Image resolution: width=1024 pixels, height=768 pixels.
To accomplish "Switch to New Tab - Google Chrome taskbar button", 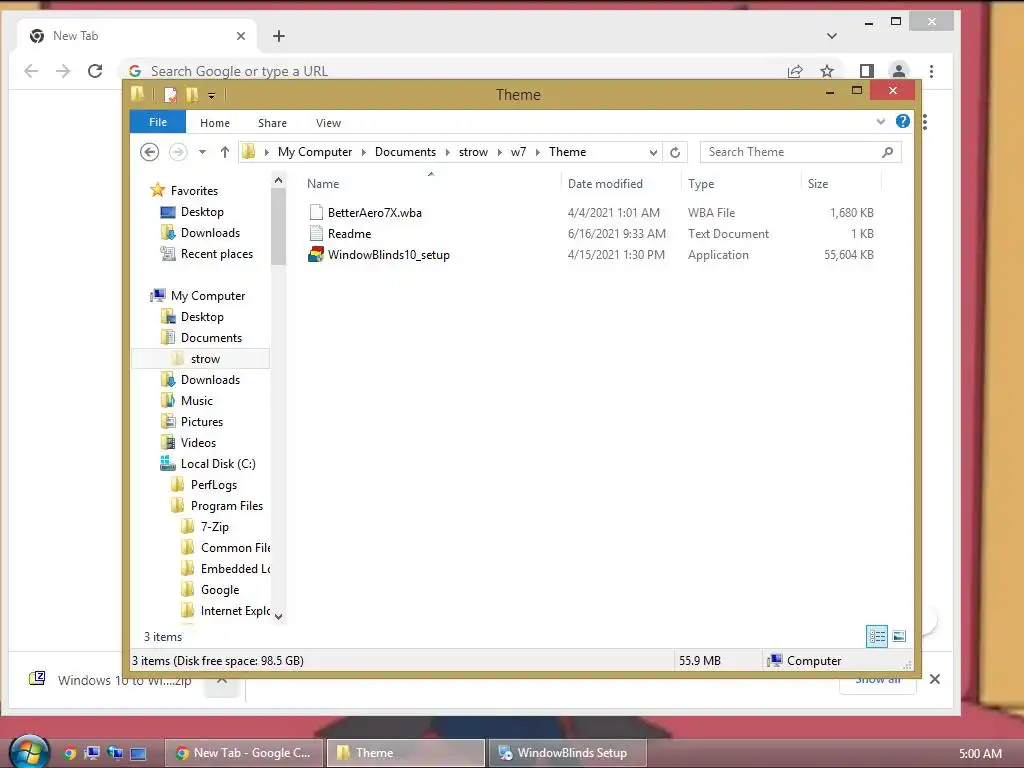I will point(244,753).
